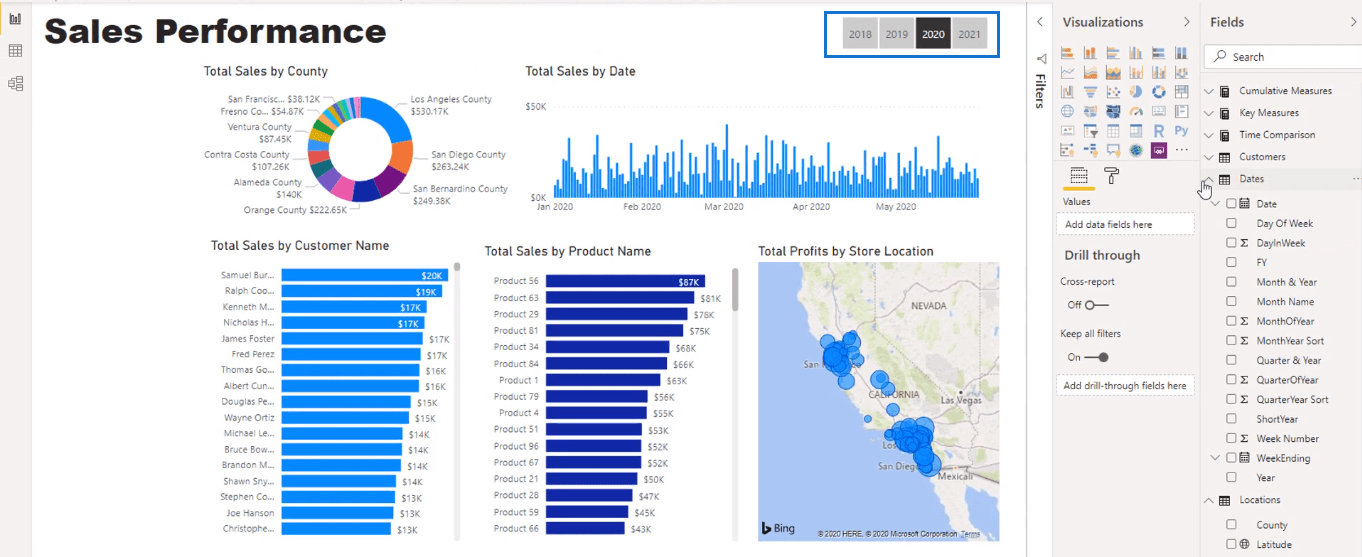Tick the Month Name field checkbox
The width and height of the screenshot is (1362, 557).
pos(1231,302)
